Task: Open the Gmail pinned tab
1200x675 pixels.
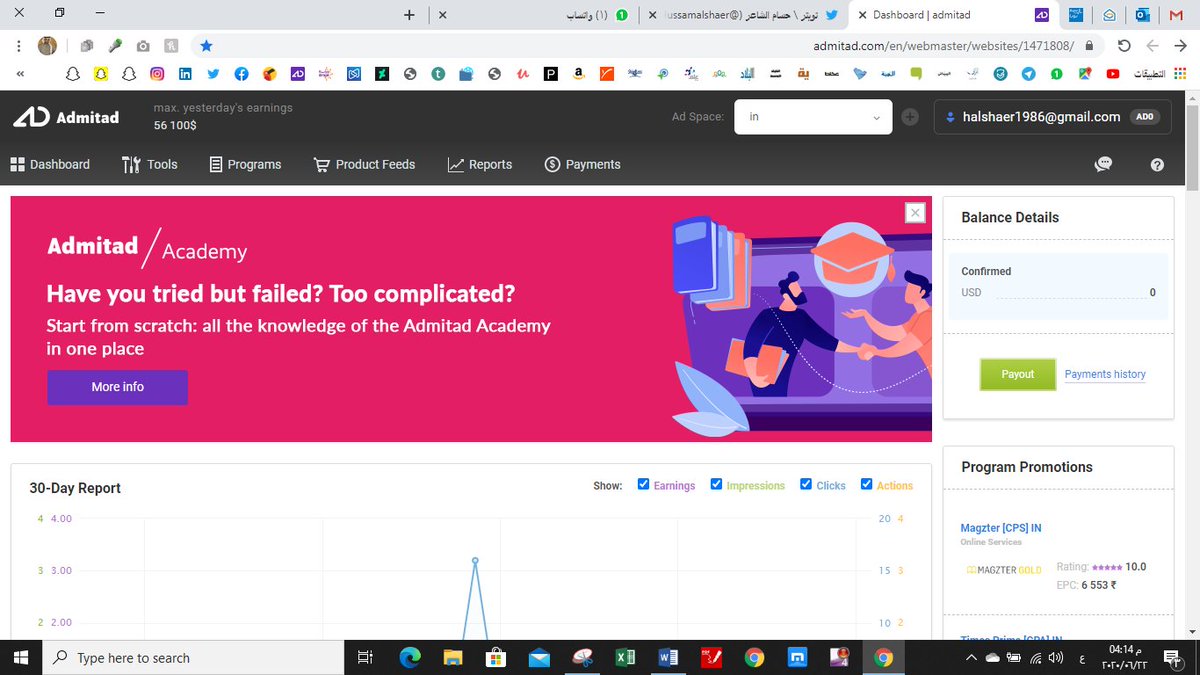Action: 1175,15
